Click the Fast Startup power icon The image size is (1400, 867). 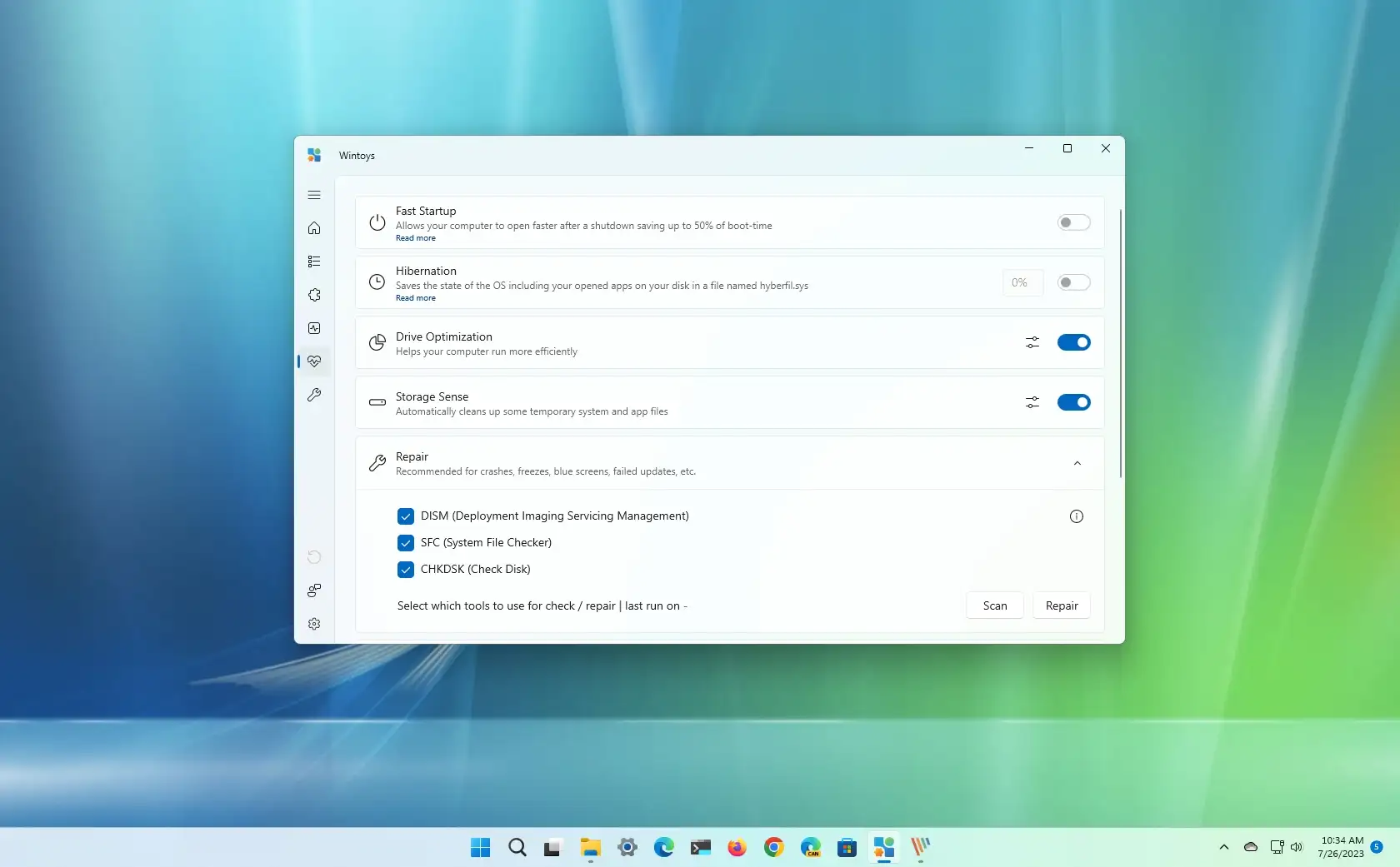377,222
